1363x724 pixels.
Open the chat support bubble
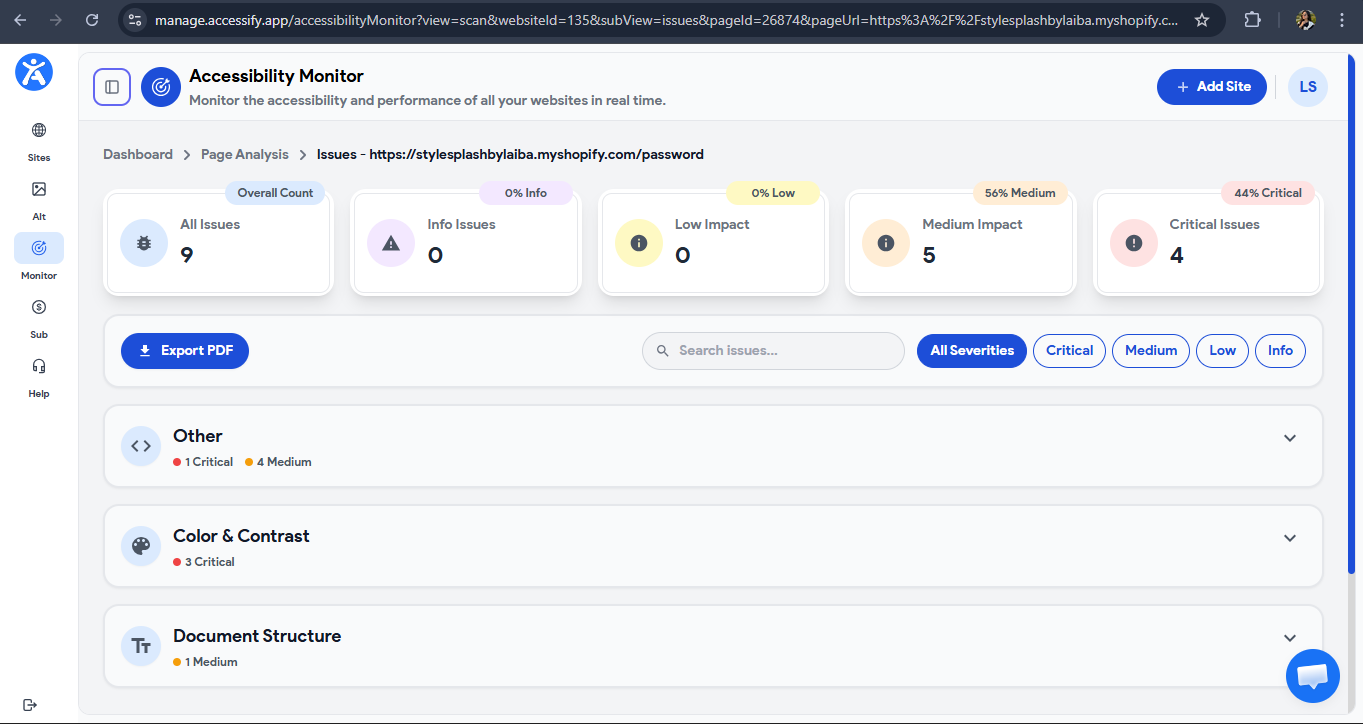[1312, 676]
